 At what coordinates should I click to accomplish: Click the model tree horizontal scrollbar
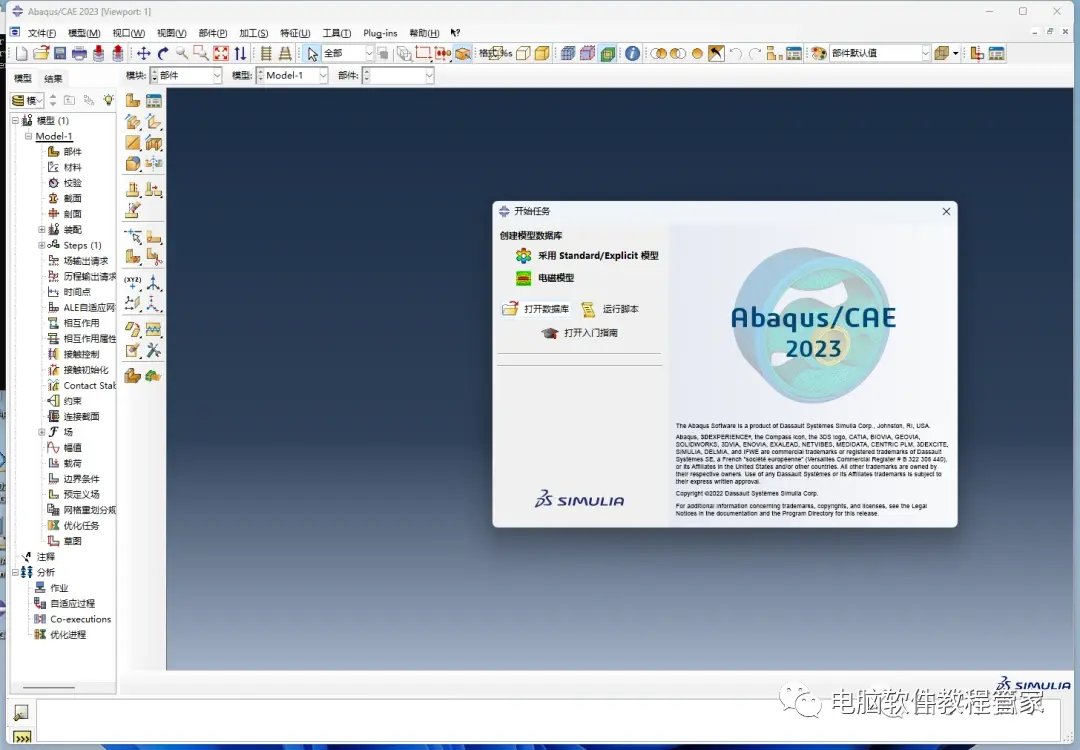pyautogui.click(x=49, y=687)
